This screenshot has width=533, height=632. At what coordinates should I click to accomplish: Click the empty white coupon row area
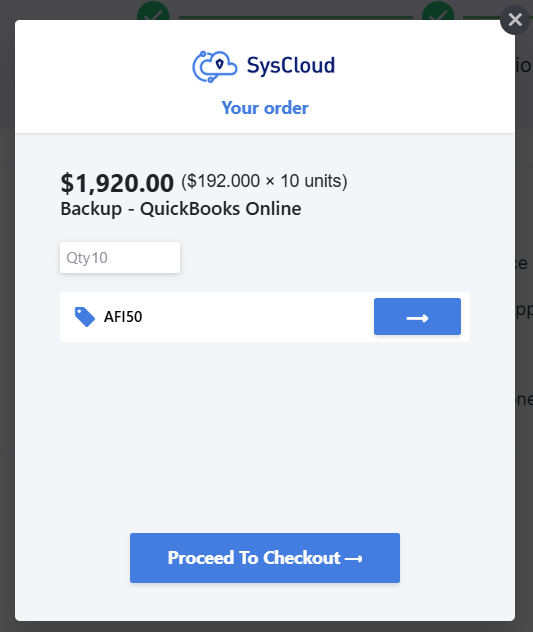click(258, 317)
